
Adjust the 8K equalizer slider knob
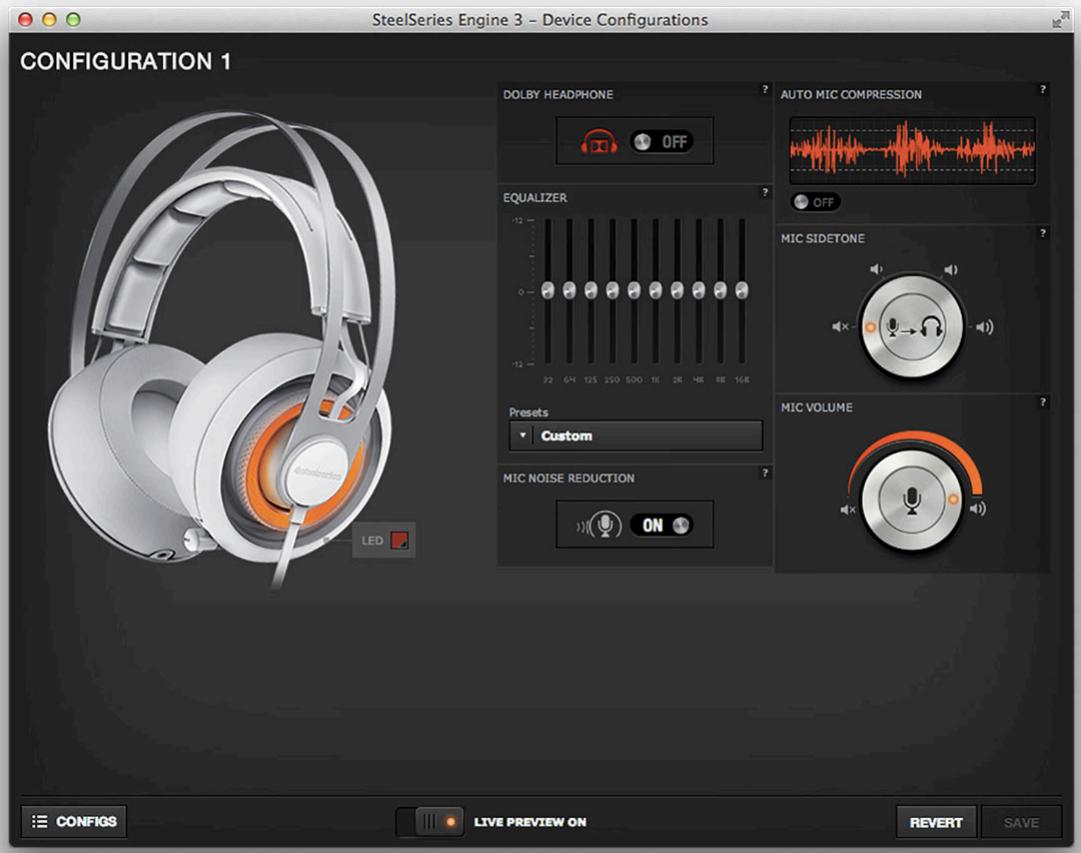(x=720, y=290)
